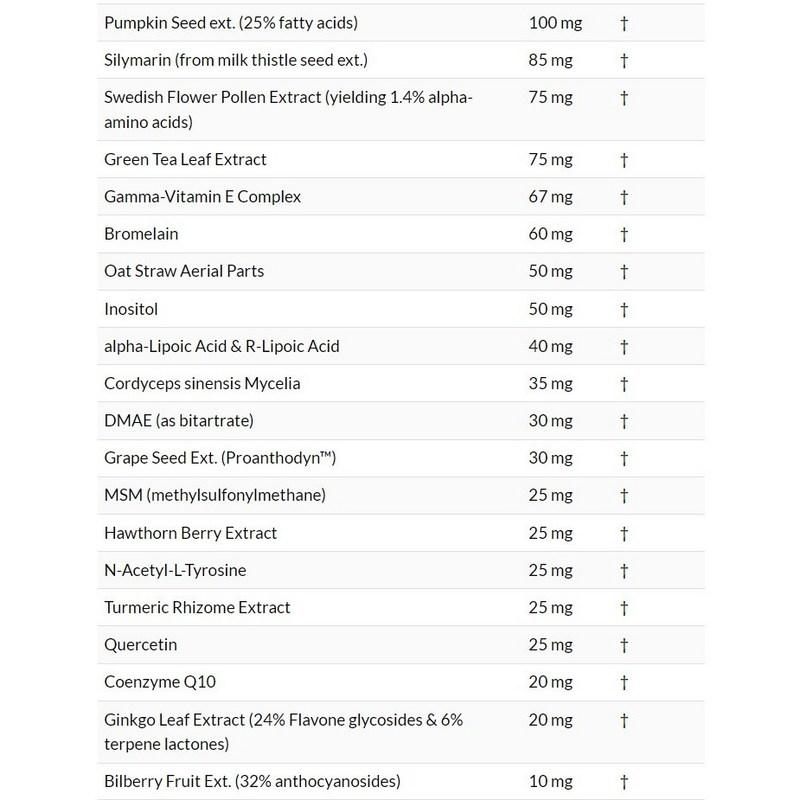Click the 100 mg amount for Pumpkin Seed

point(555,22)
